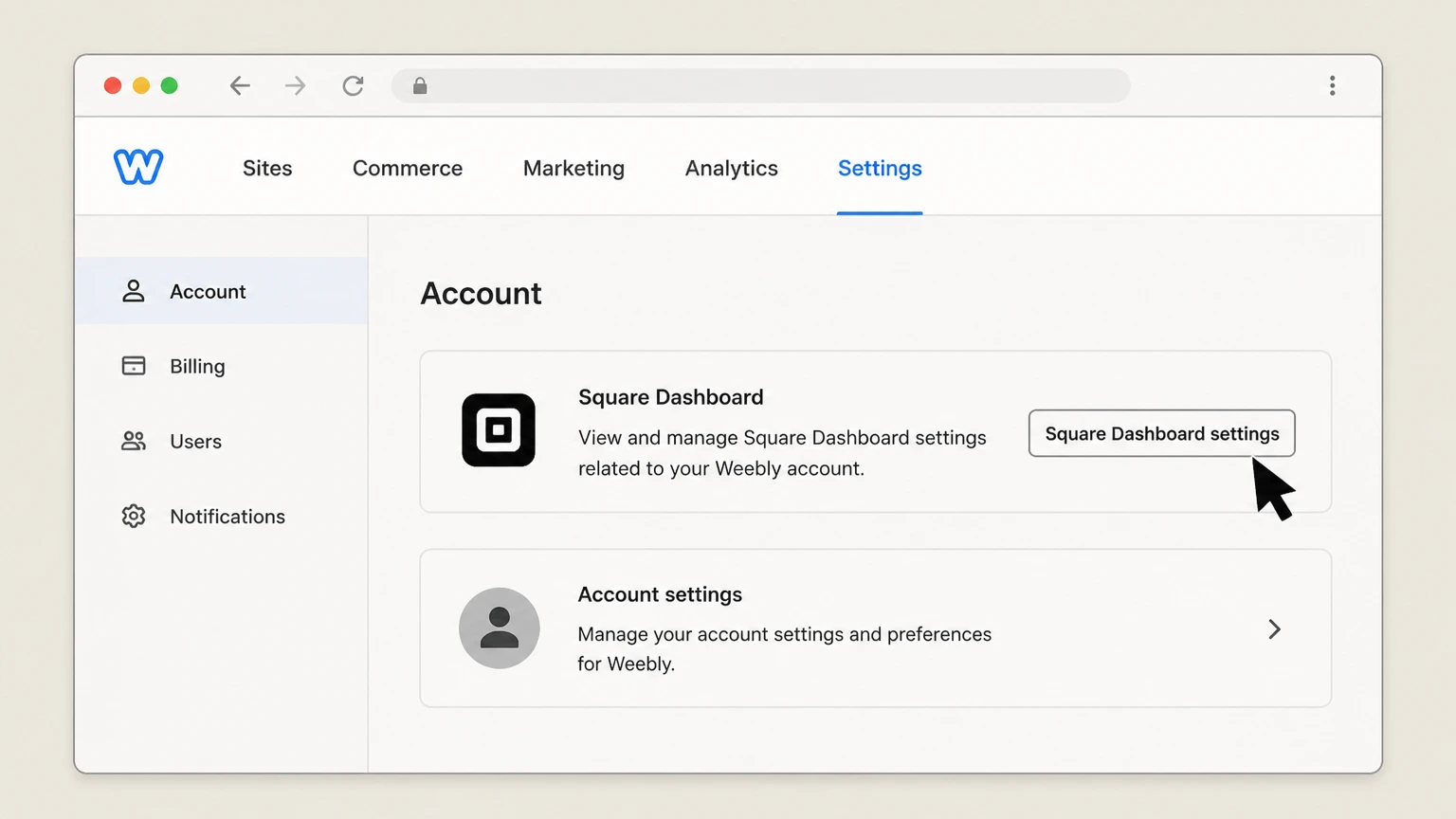Click the browser address bar

761,86
